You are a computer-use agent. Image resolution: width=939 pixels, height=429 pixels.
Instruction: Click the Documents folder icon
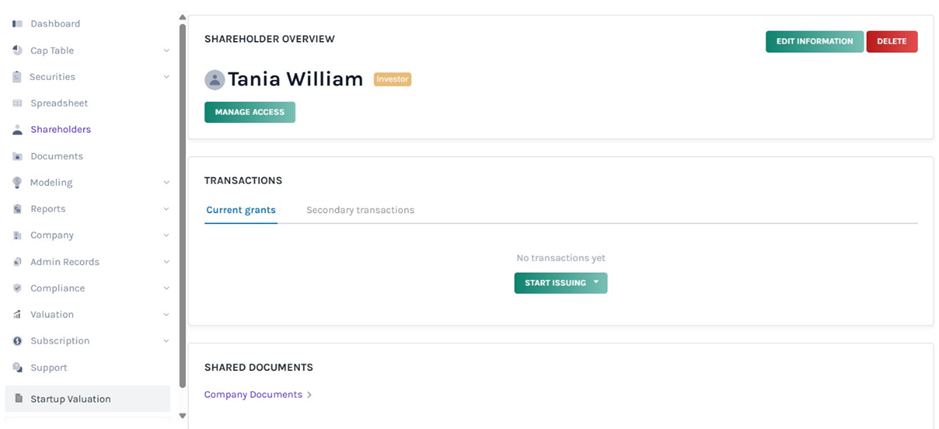[17, 157]
